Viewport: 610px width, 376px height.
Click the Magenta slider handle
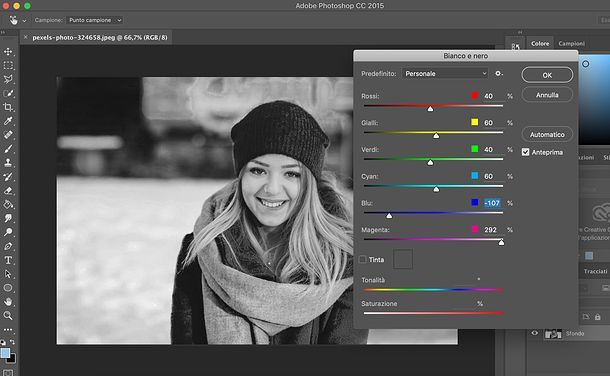501,243
